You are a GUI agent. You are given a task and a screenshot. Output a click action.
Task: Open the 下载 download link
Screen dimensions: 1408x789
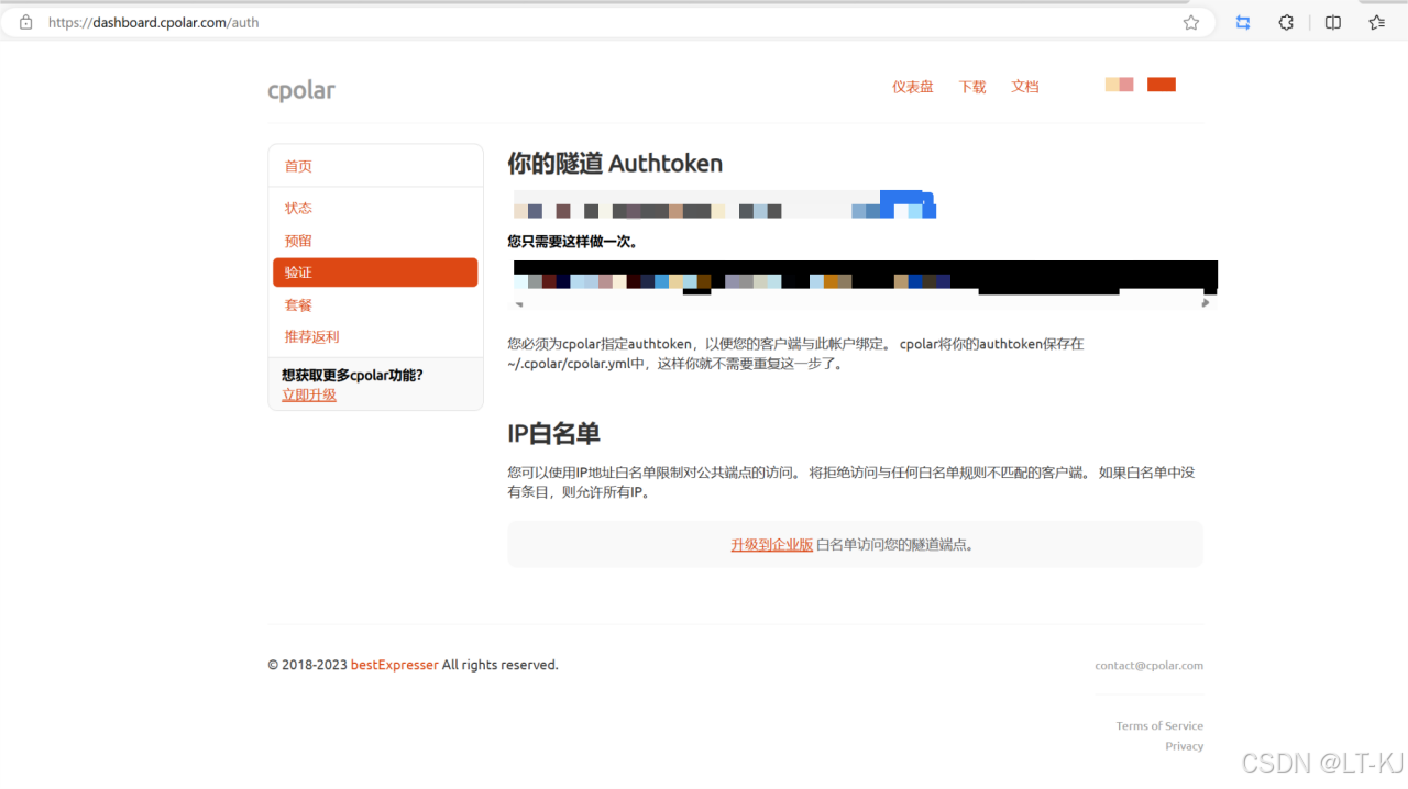coord(972,87)
